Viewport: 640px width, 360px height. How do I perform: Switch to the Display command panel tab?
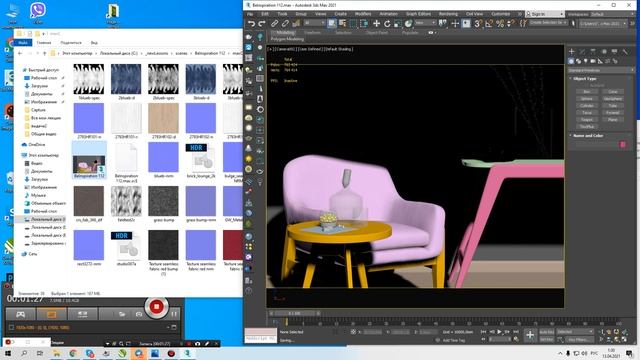click(x=614, y=51)
